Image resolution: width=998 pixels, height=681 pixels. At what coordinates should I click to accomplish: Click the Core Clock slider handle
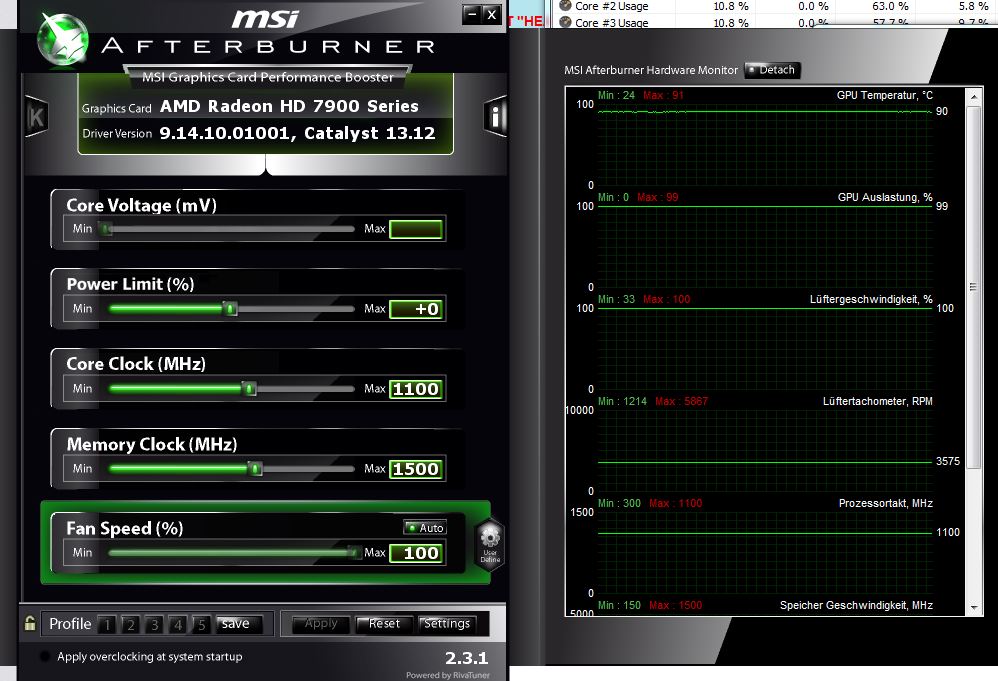pyautogui.click(x=250, y=388)
